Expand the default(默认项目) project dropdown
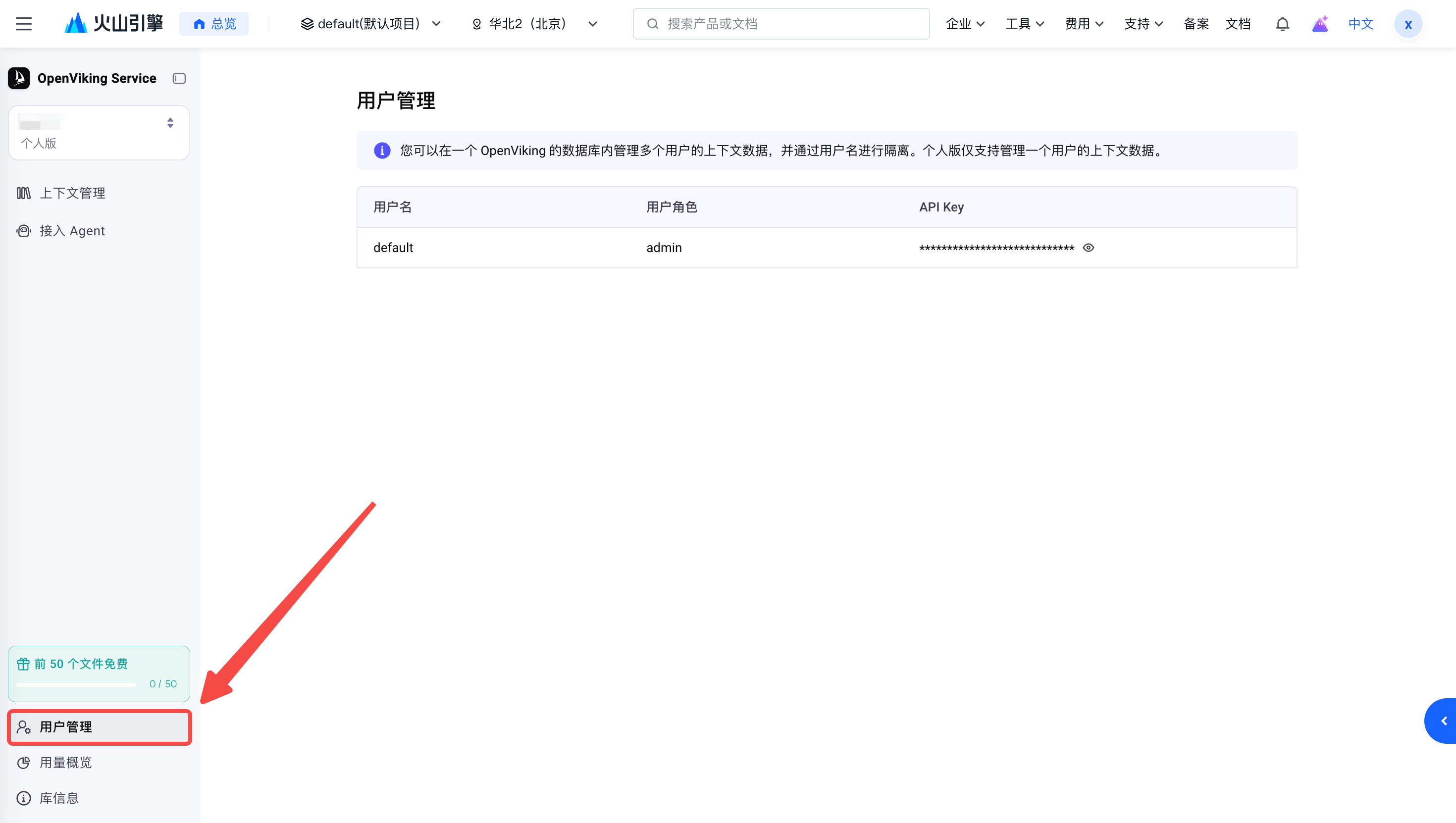This screenshot has height=823, width=1456. tap(370, 24)
